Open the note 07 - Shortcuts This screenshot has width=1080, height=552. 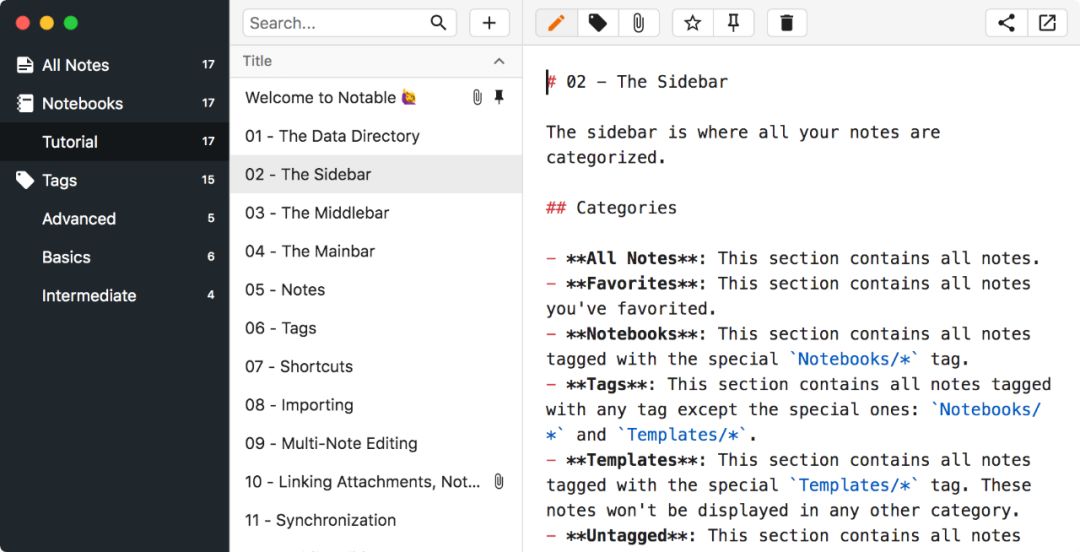pos(375,367)
